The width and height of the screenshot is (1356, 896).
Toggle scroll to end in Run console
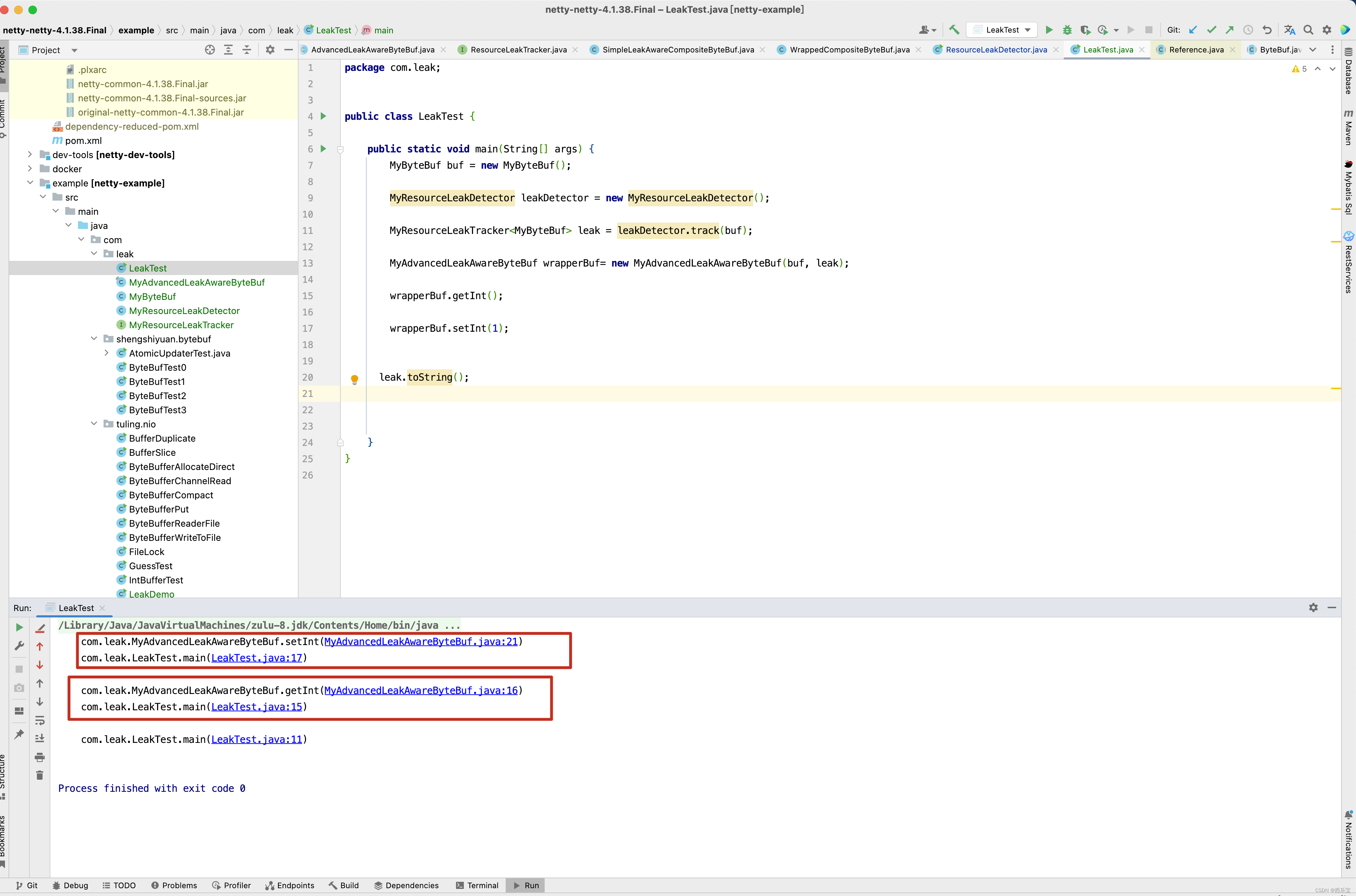click(39, 738)
